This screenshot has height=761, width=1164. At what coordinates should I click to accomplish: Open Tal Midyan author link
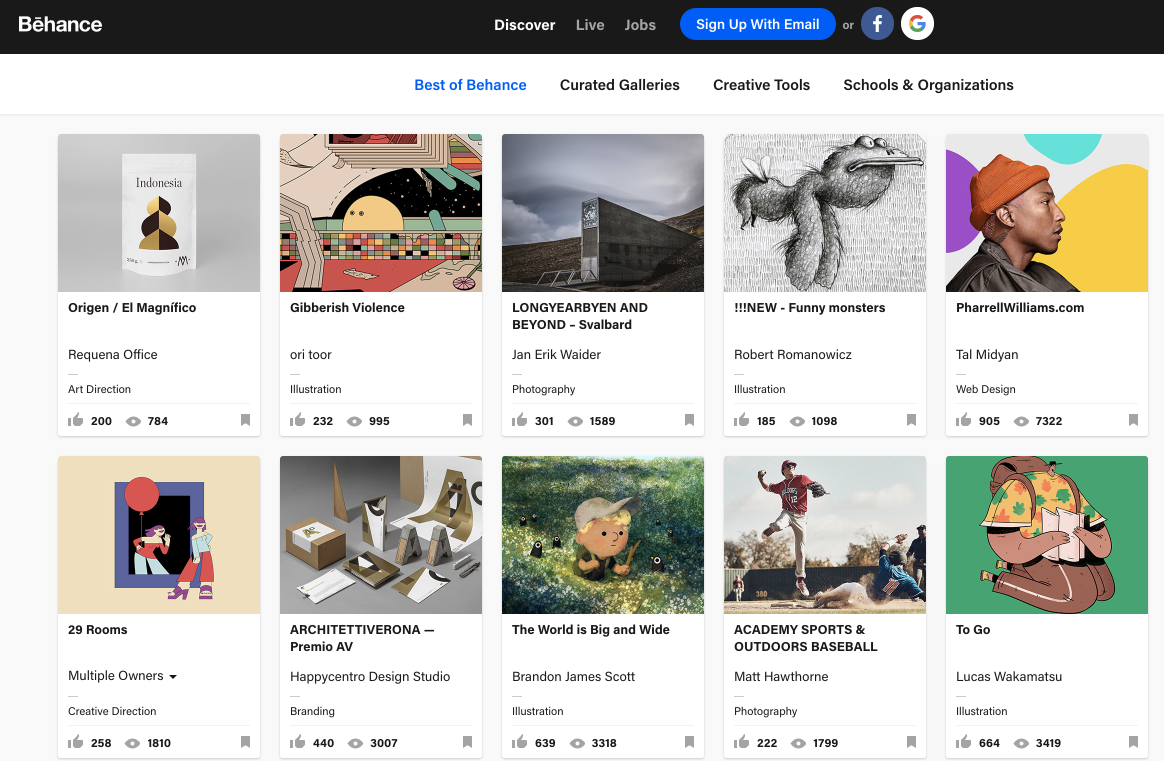tap(987, 354)
